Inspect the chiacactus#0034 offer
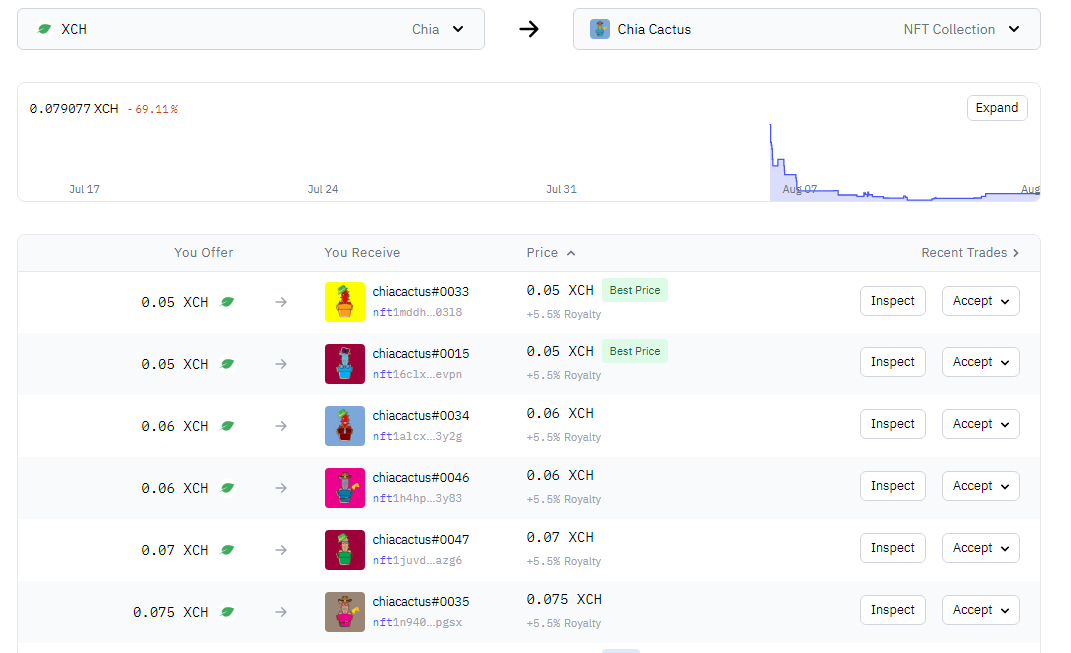This screenshot has width=1071, height=653. click(893, 424)
